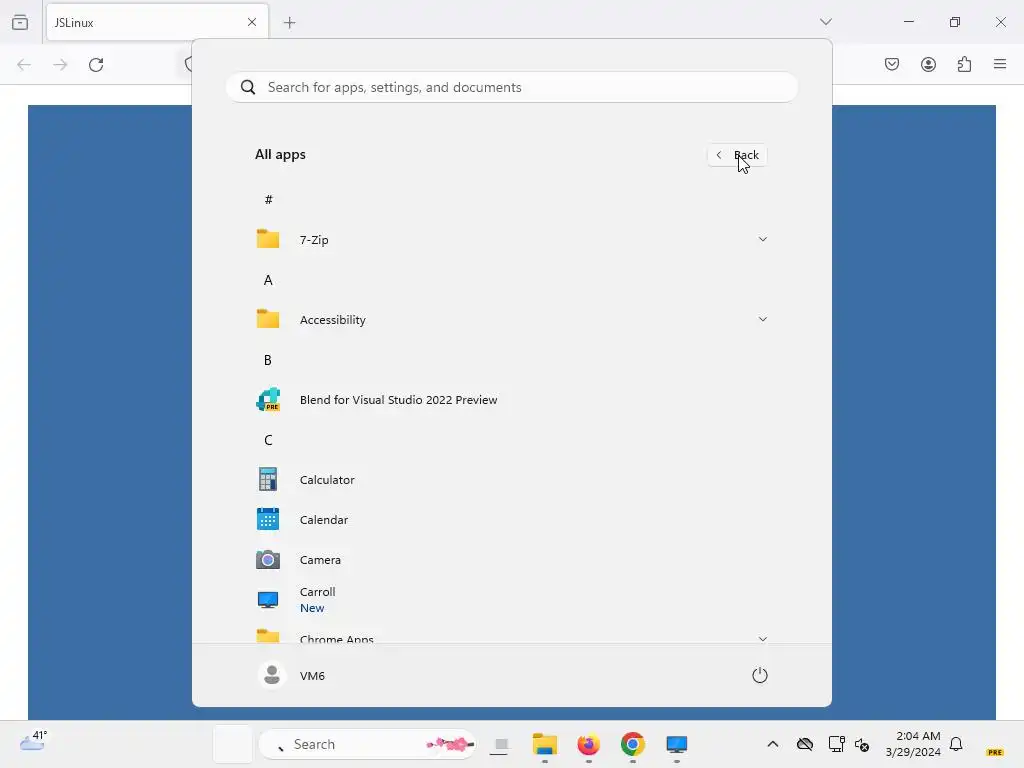
Task: Reload the page in the browser
Action: point(96,65)
